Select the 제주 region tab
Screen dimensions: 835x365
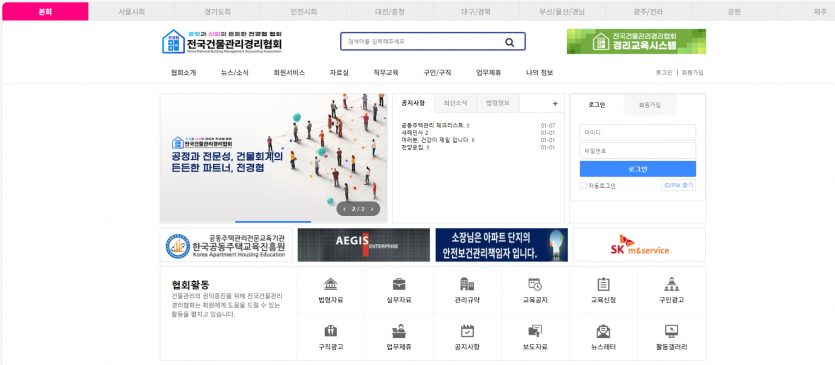pos(807,11)
